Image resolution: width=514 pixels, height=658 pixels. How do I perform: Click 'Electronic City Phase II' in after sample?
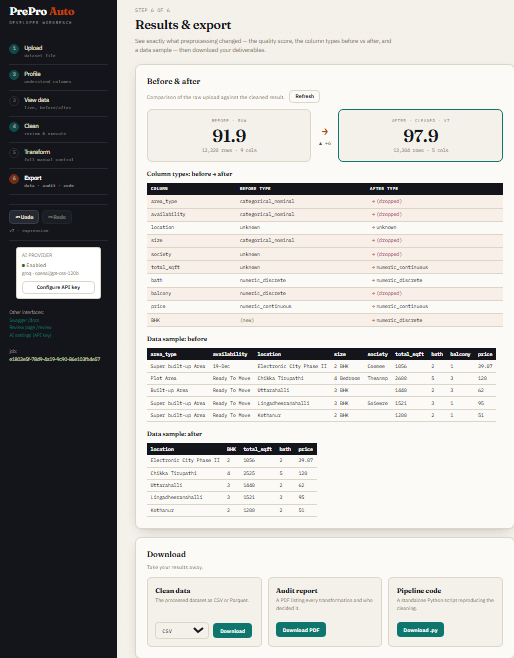point(185,460)
